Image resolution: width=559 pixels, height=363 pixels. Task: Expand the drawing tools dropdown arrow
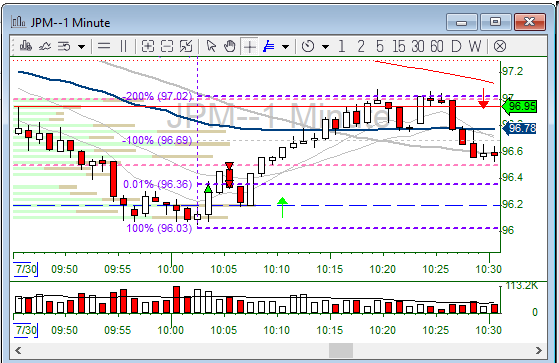285,47
